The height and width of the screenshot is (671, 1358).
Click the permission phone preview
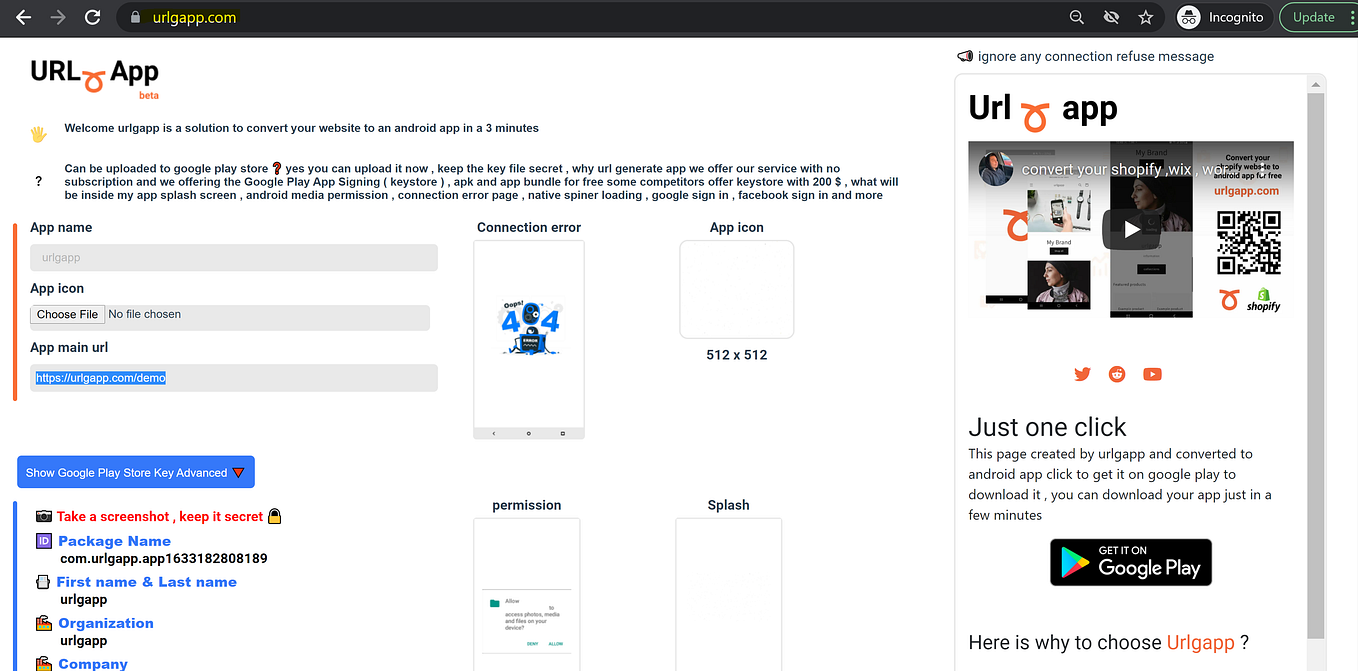point(527,594)
